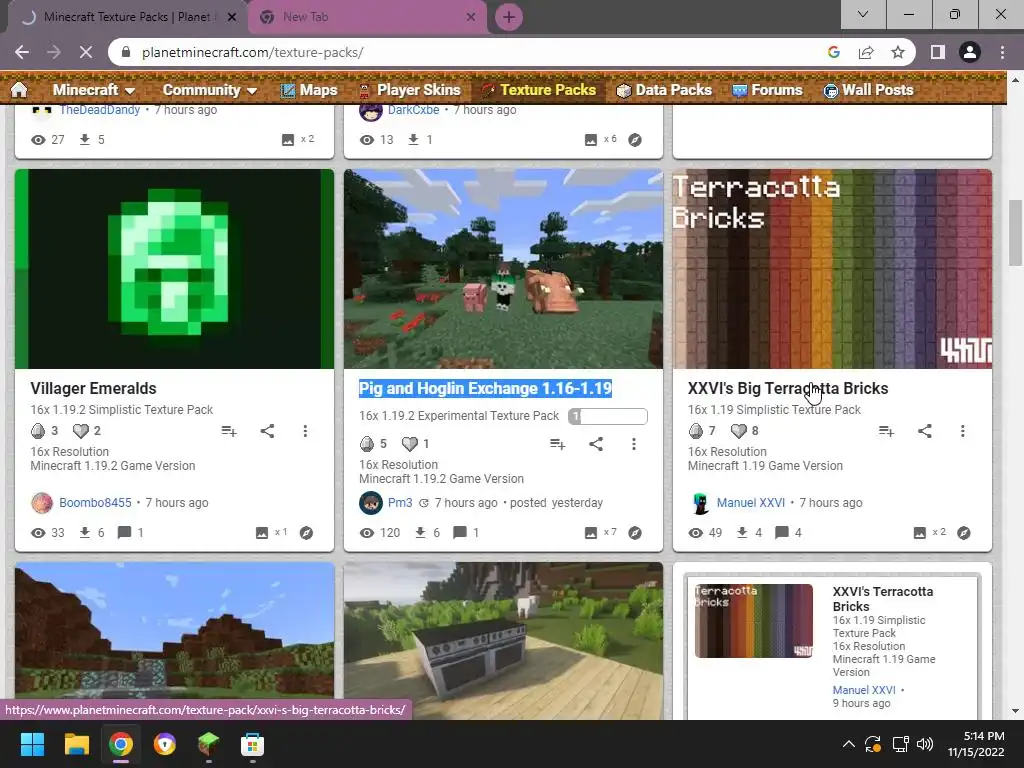
Task: Open more options for Pig and Hoglin Exchange
Action: click(633, 444)
